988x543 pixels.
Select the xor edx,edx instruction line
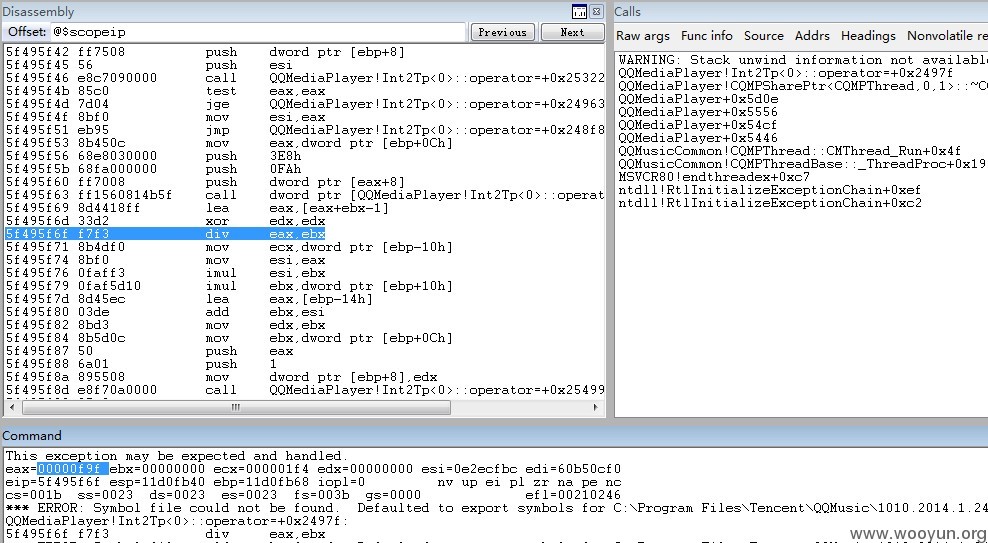[165, 221]
